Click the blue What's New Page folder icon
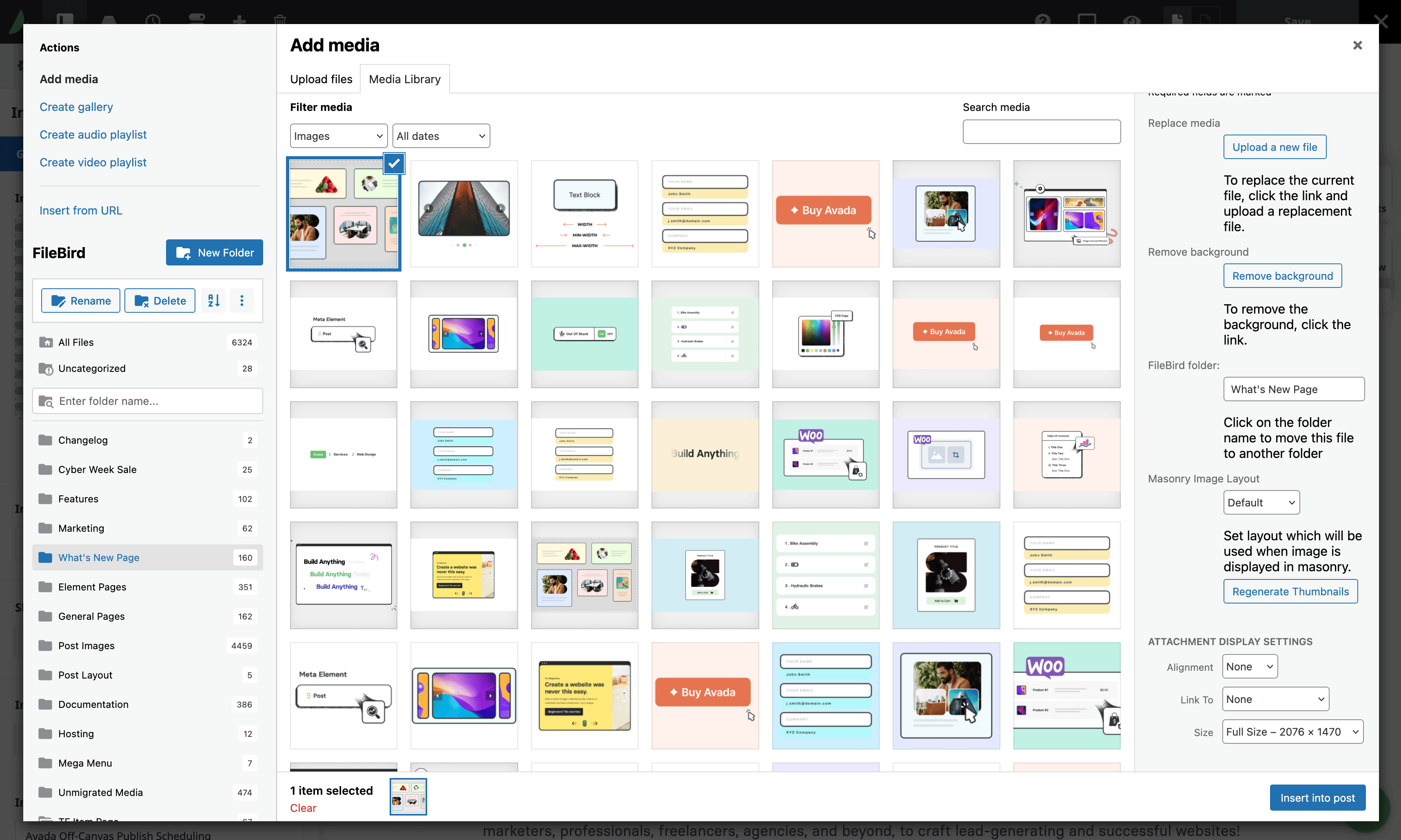The width and height of the screenshot is (1401, 840). click(x=45, y=557)
